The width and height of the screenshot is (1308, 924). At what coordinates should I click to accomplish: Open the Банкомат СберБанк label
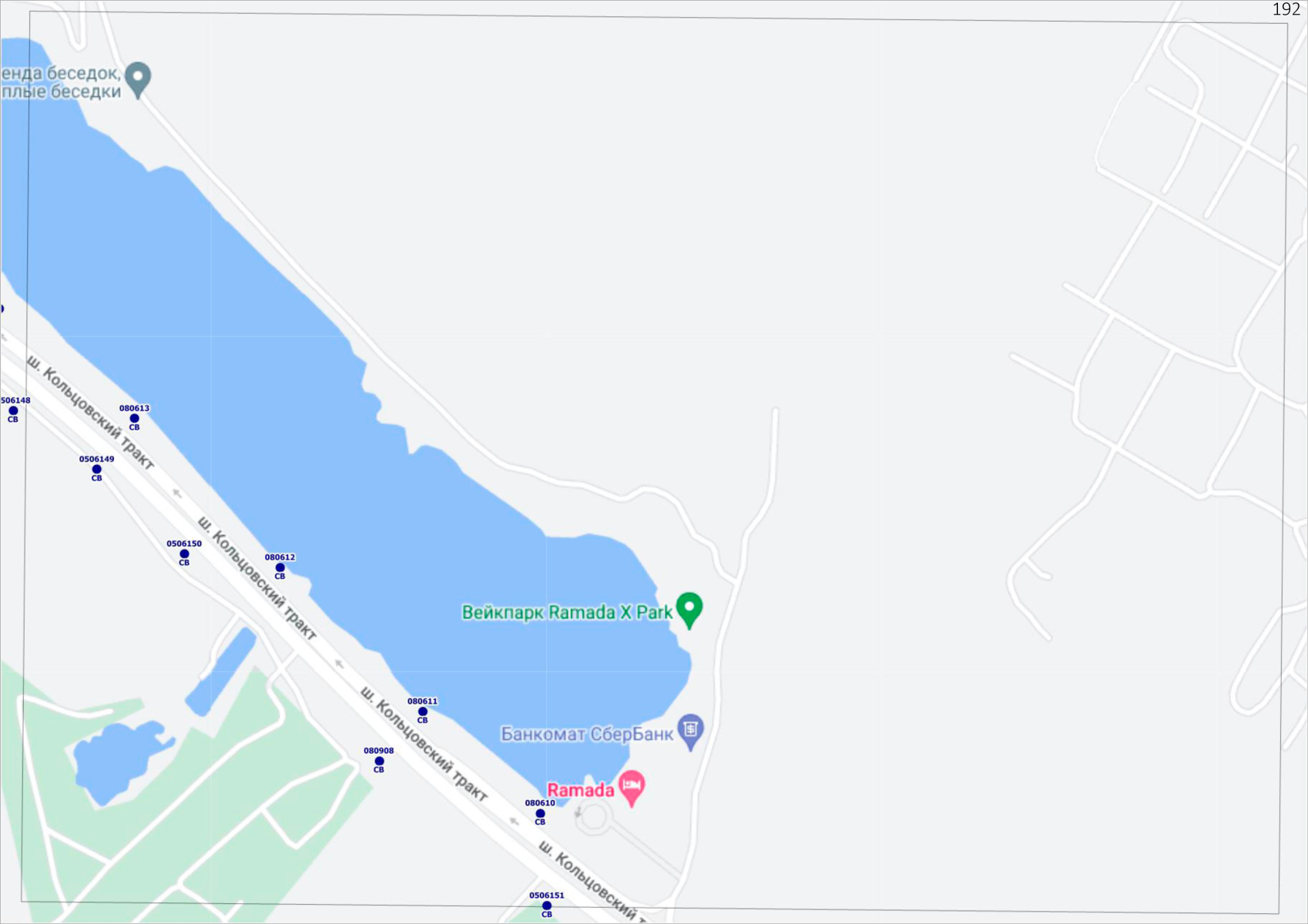[x=587, y=734]
